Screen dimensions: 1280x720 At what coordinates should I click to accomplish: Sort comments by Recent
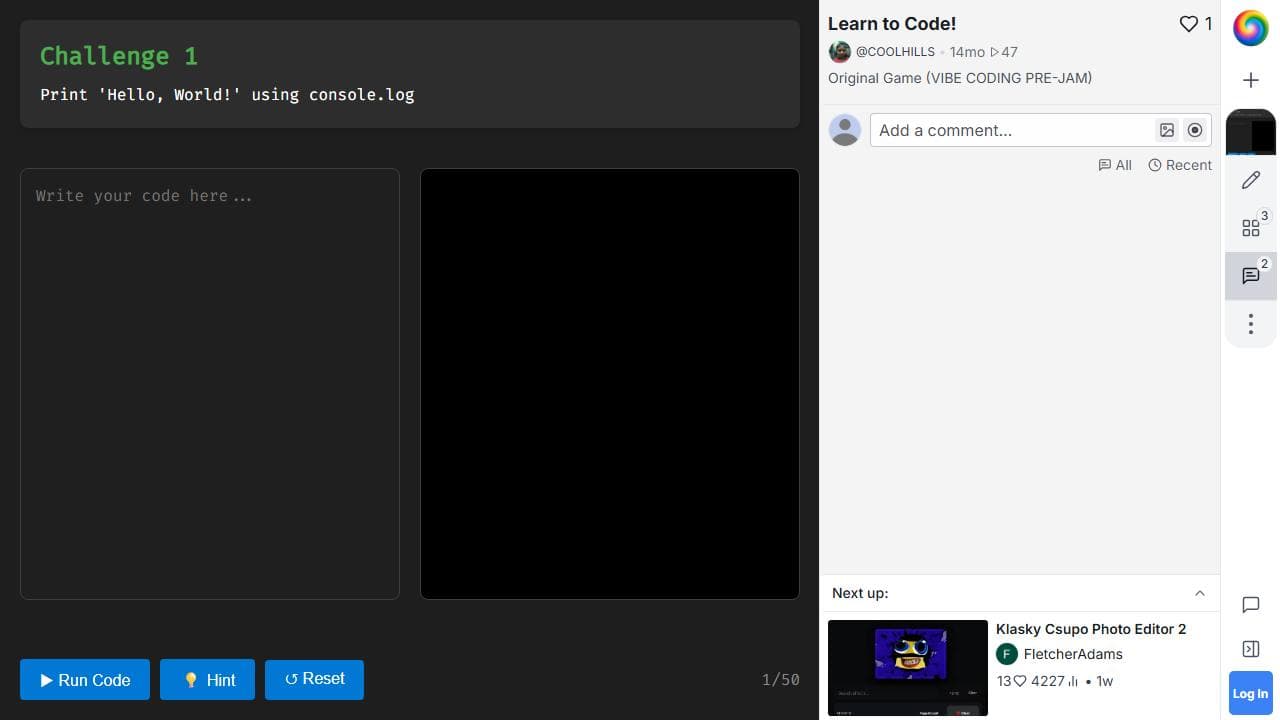[1180, 165]
